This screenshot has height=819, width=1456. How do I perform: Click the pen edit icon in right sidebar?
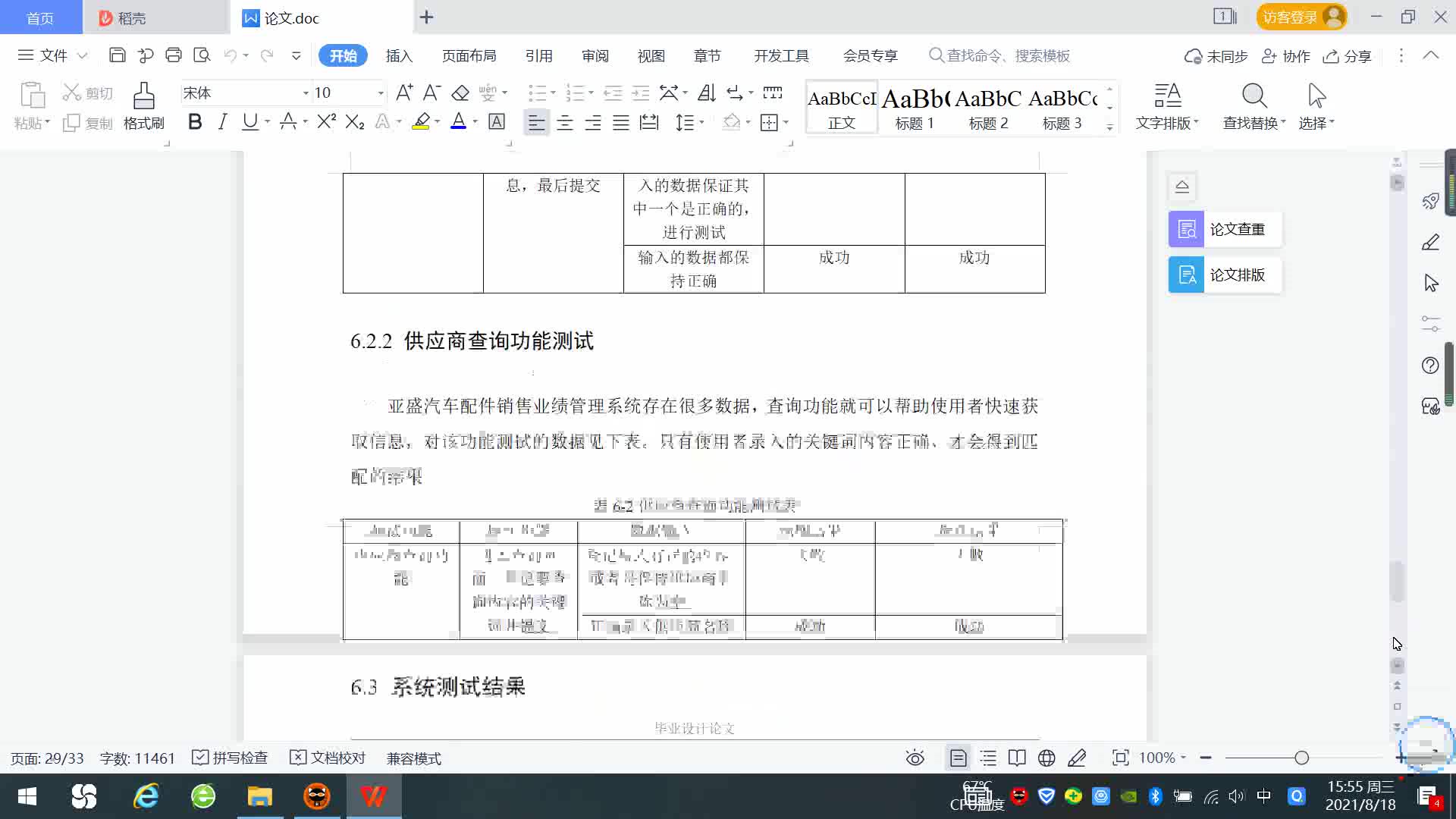[1430, 242]
